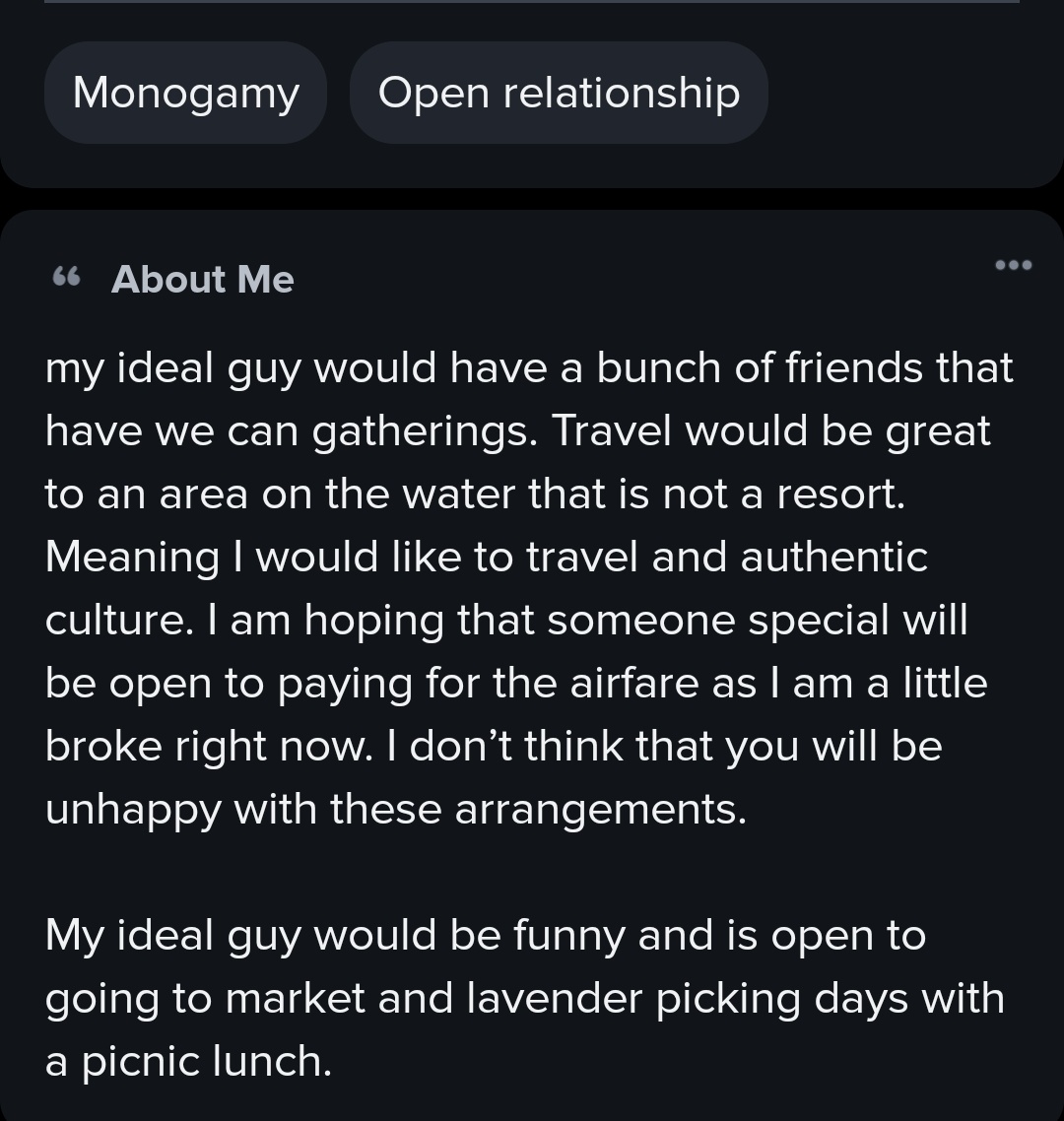Image resolution: width=1064 pixels, height=1121 pixels.
Task: Click the About Me heading
Action: coord(202,279)
